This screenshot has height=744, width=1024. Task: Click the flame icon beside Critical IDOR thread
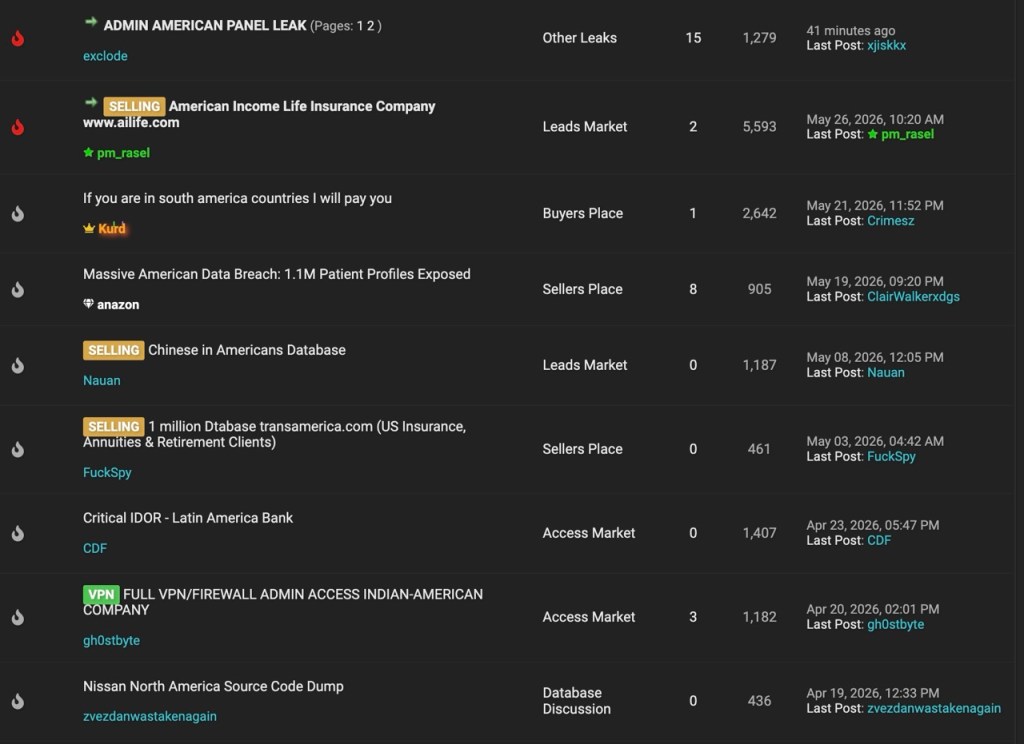(18, 533)
